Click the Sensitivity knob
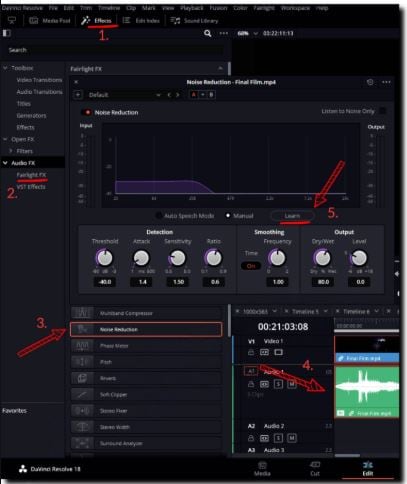Image resolution: width=407 pixels, height=484 pixels. (x=177, y=257)
